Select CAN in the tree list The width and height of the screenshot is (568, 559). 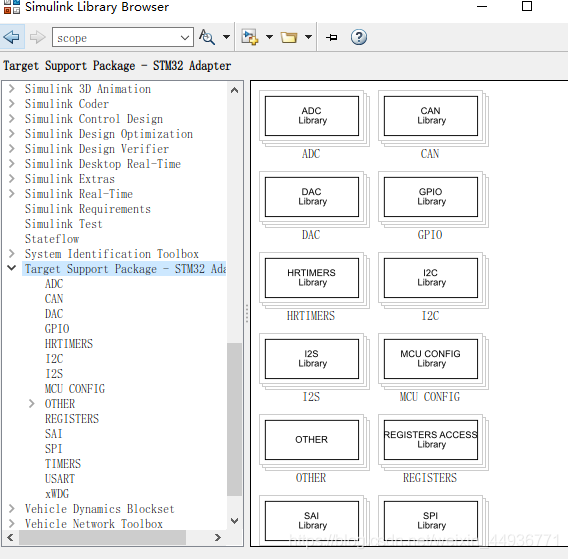click(54, 299)
